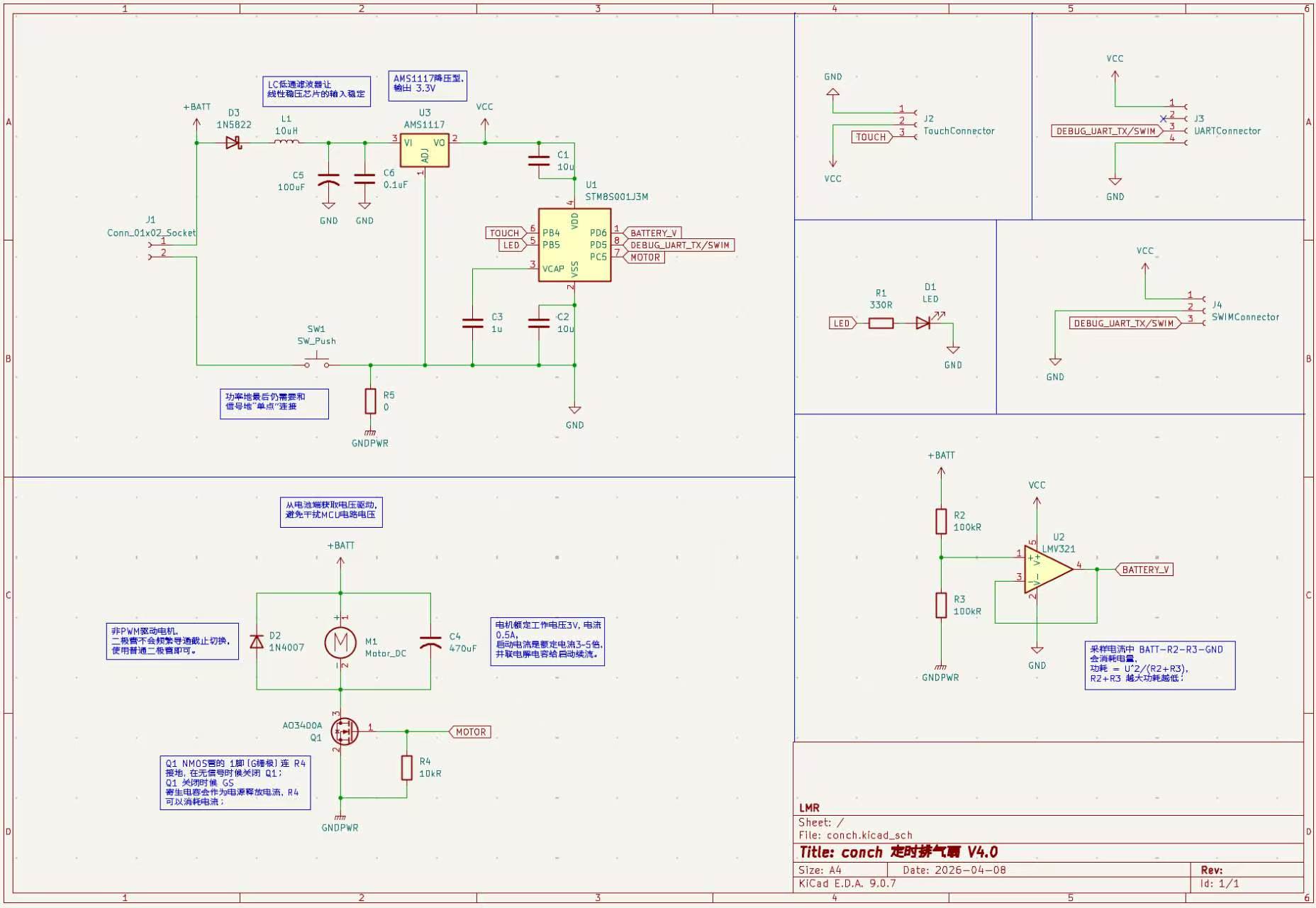Select capacitor C6 0.1uF symbol
1316x908 pixels.
[364, 179]
